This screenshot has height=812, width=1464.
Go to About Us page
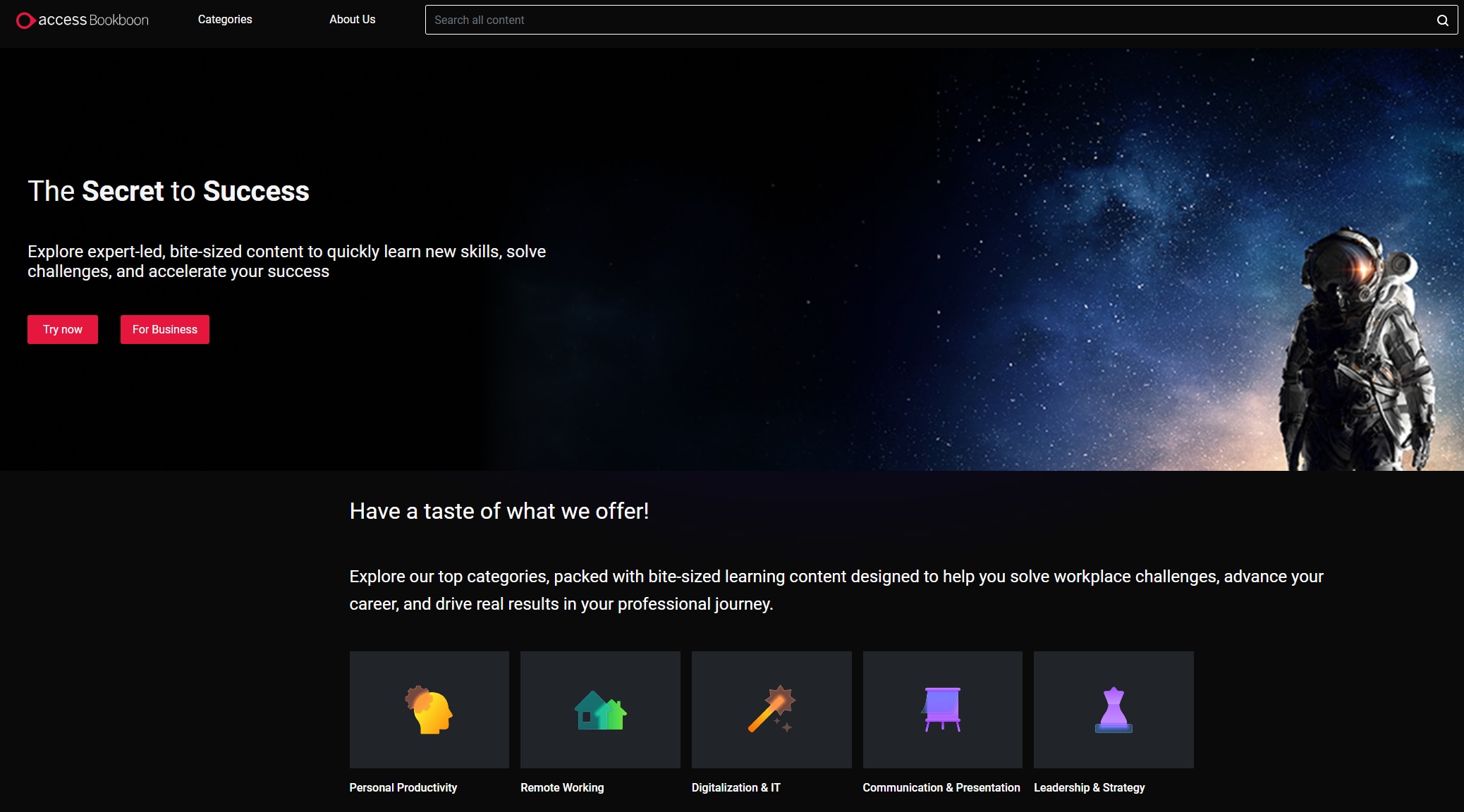pos(352,20)
